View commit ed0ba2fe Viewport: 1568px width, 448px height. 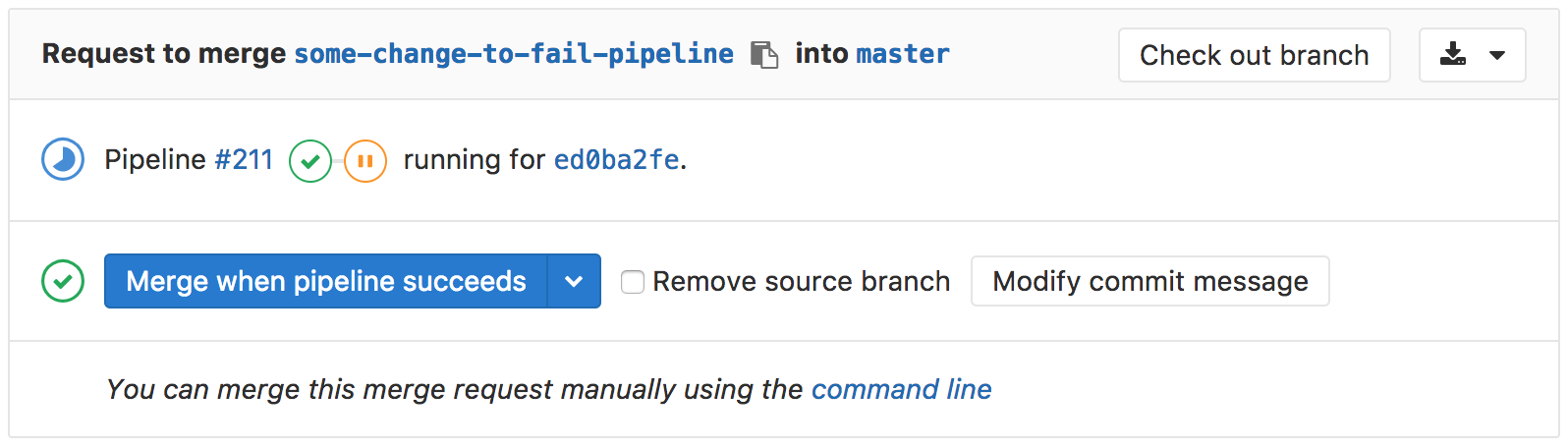616,160
